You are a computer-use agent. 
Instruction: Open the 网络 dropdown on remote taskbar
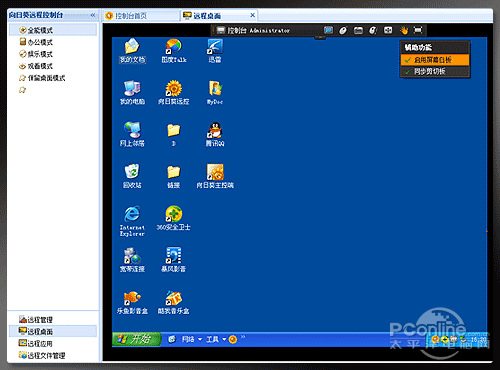[192, 339]
